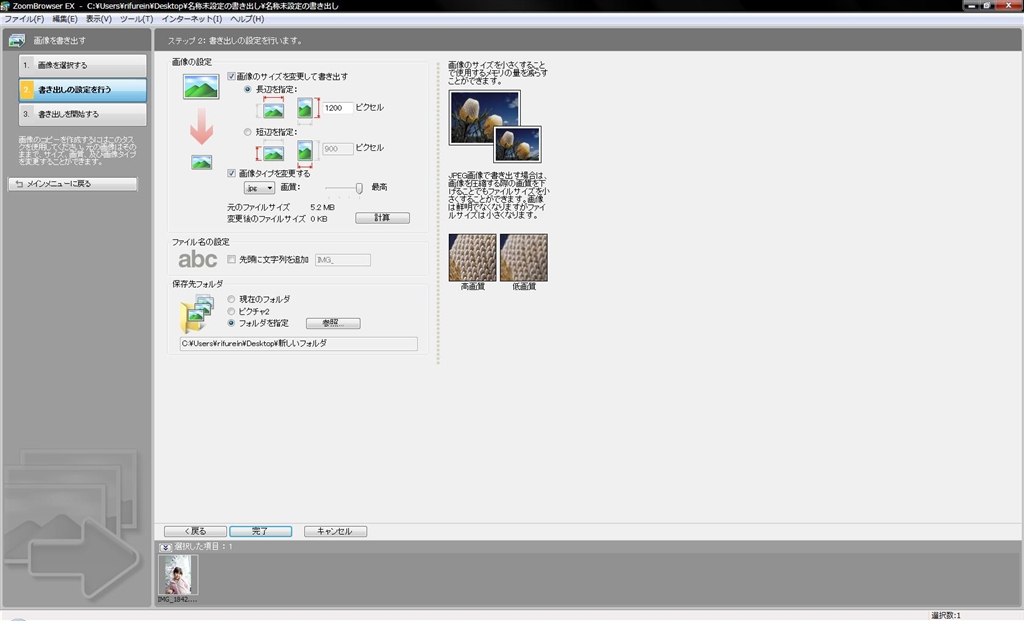Select the specify folder radio button
Screen dimensions: 1024x621
231,323
